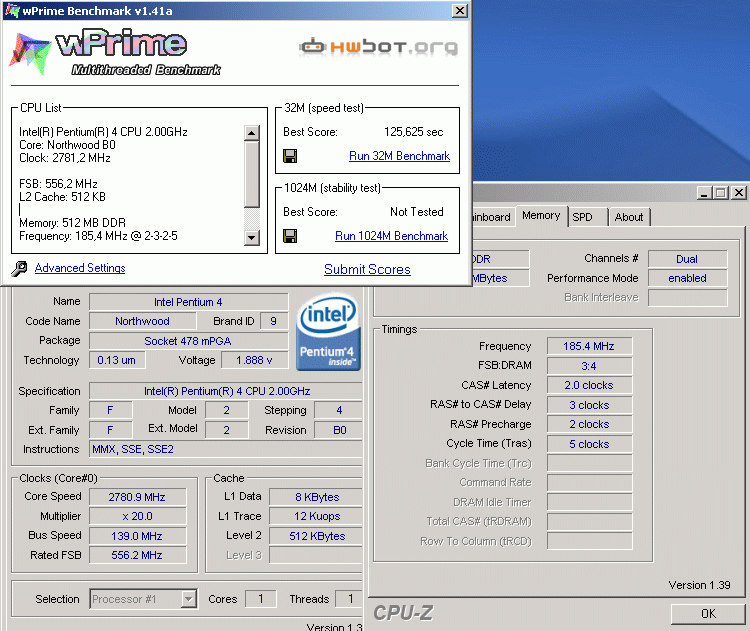This screenshot has height=631, width=750.
Task: Run the 1024M Benchmark
Action: tap(391, 236)
